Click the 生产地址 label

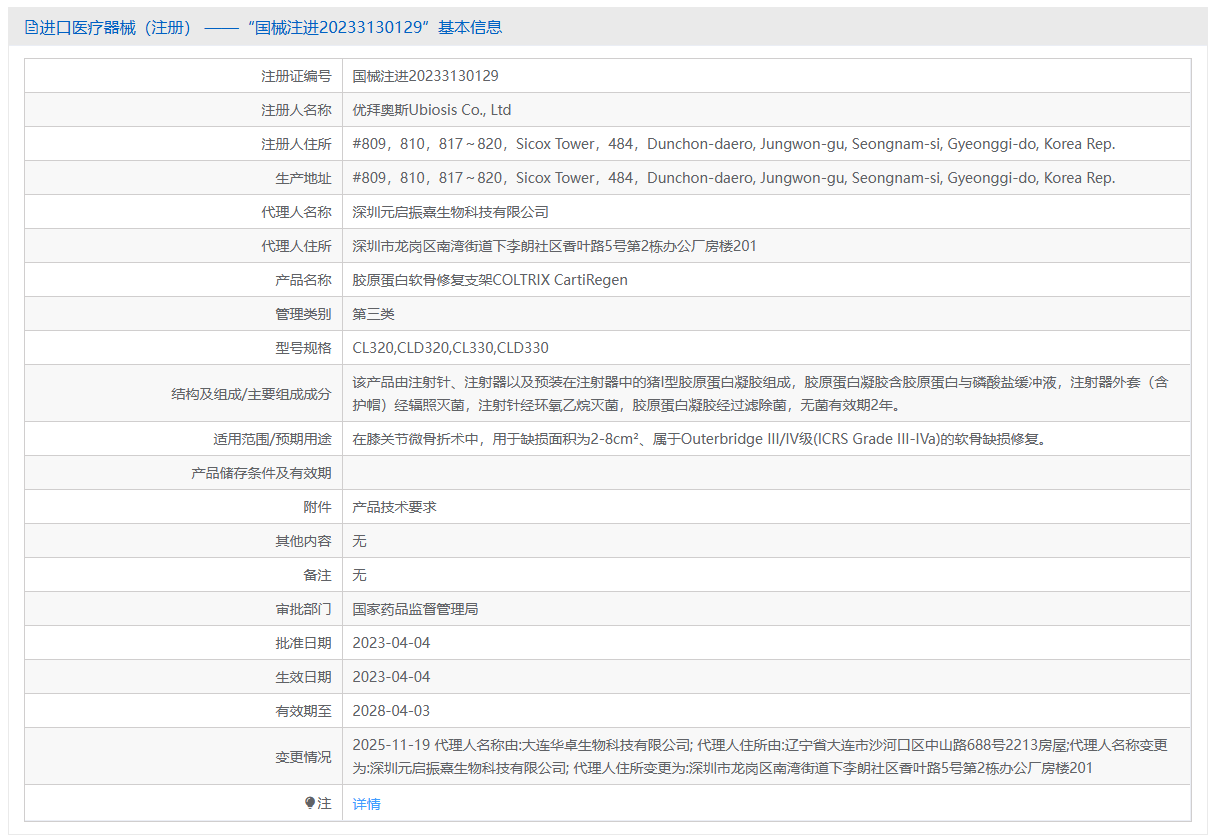pyautogui.click(x=303, y=178)
